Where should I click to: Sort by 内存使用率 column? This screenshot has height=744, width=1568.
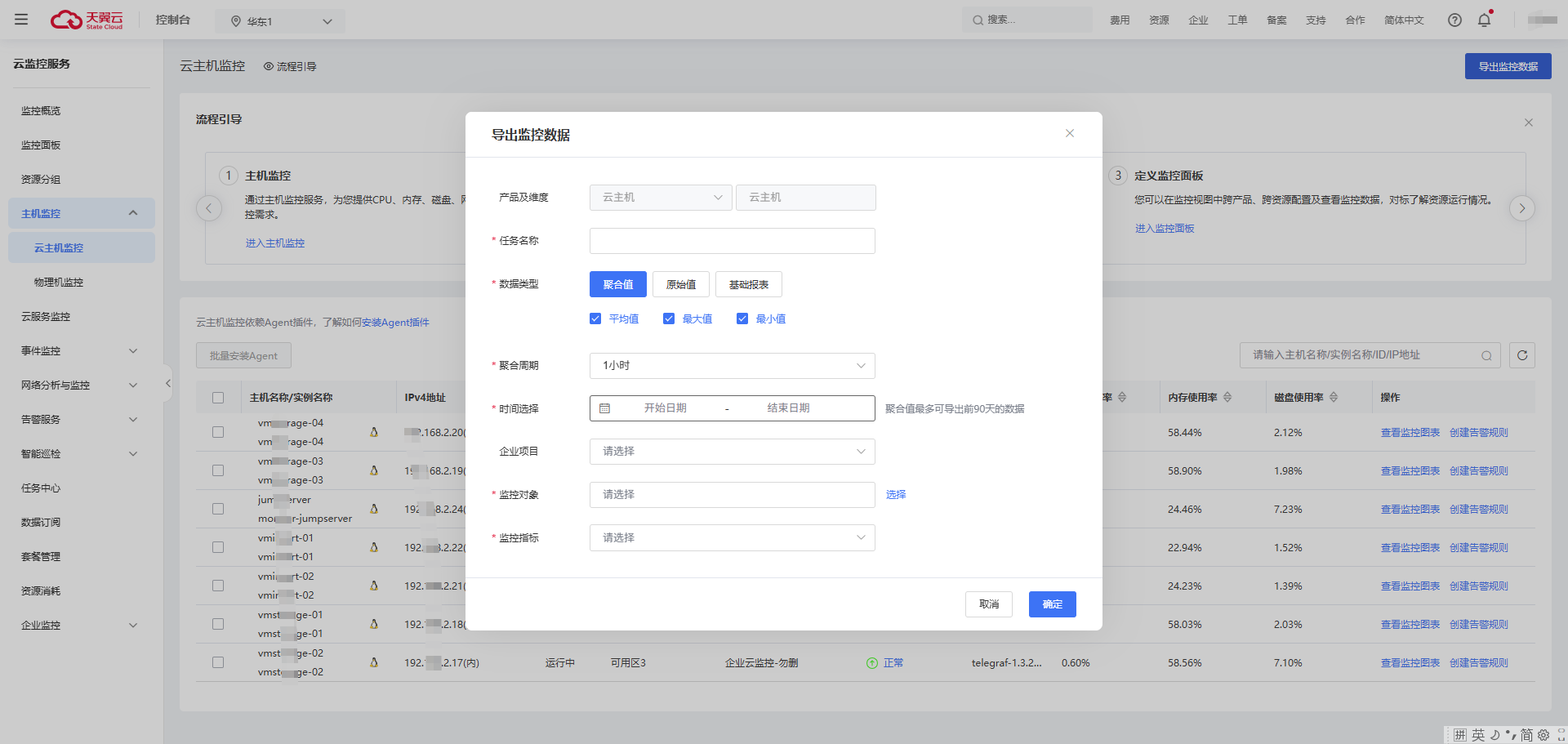pyautogui.click(x=1227, y=397)
